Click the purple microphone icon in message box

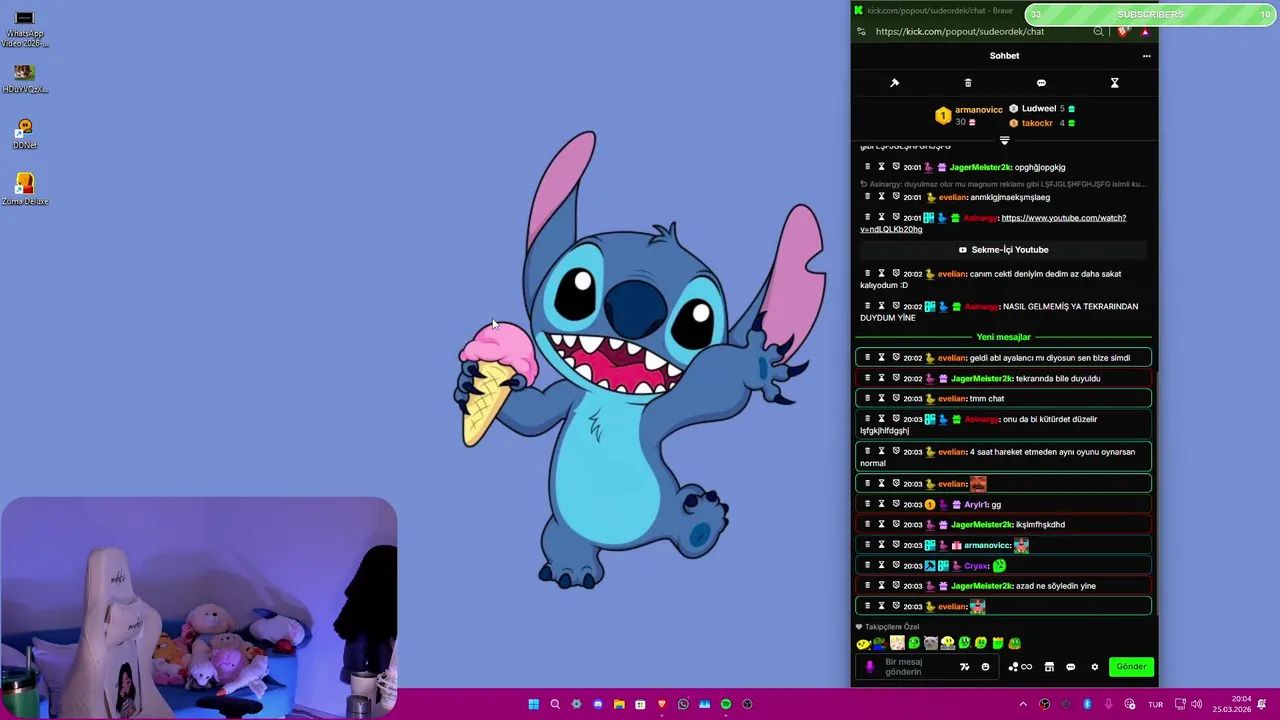coord(869,667)
